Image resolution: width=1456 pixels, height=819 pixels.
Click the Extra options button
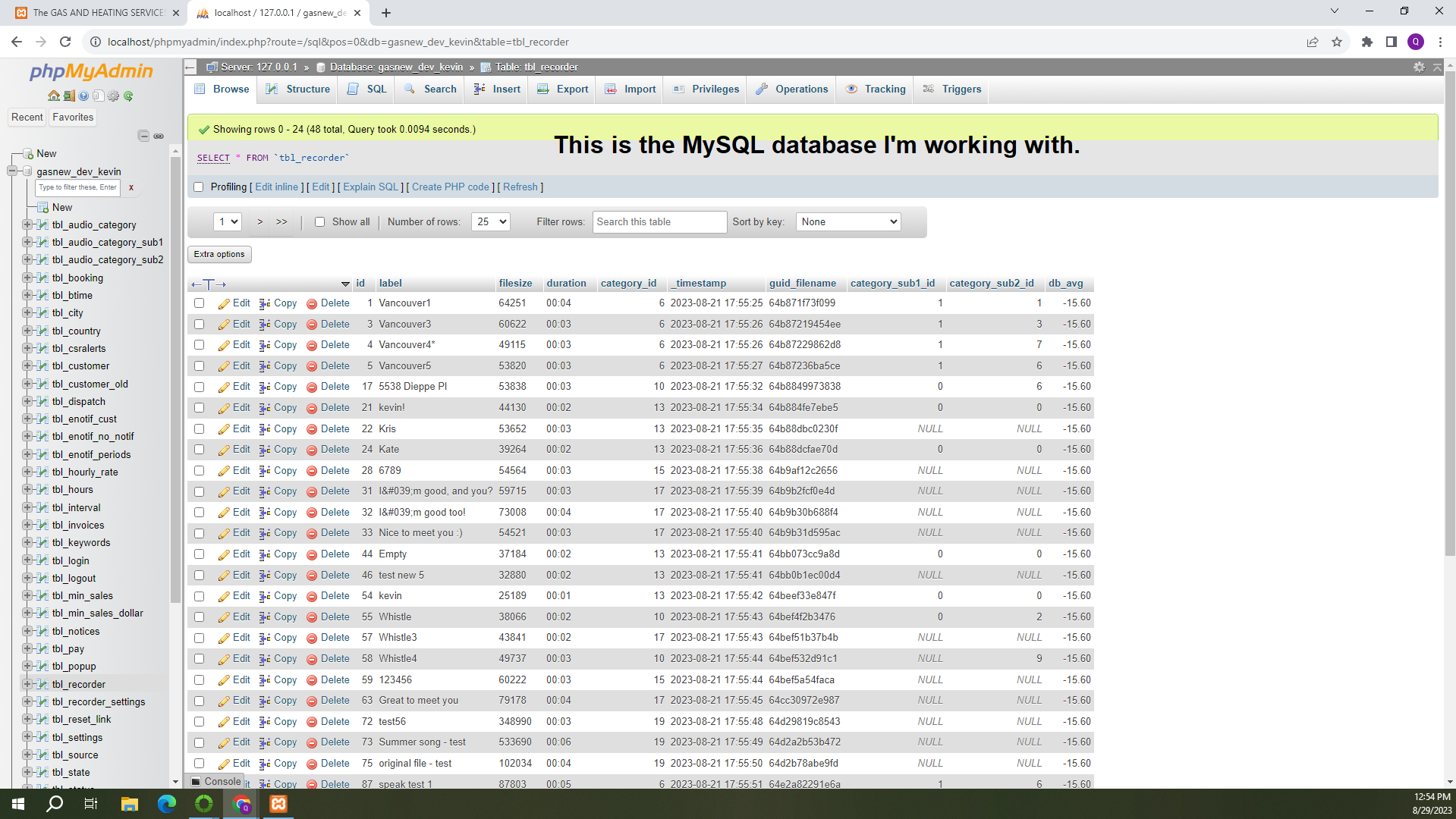pos(219,255)
